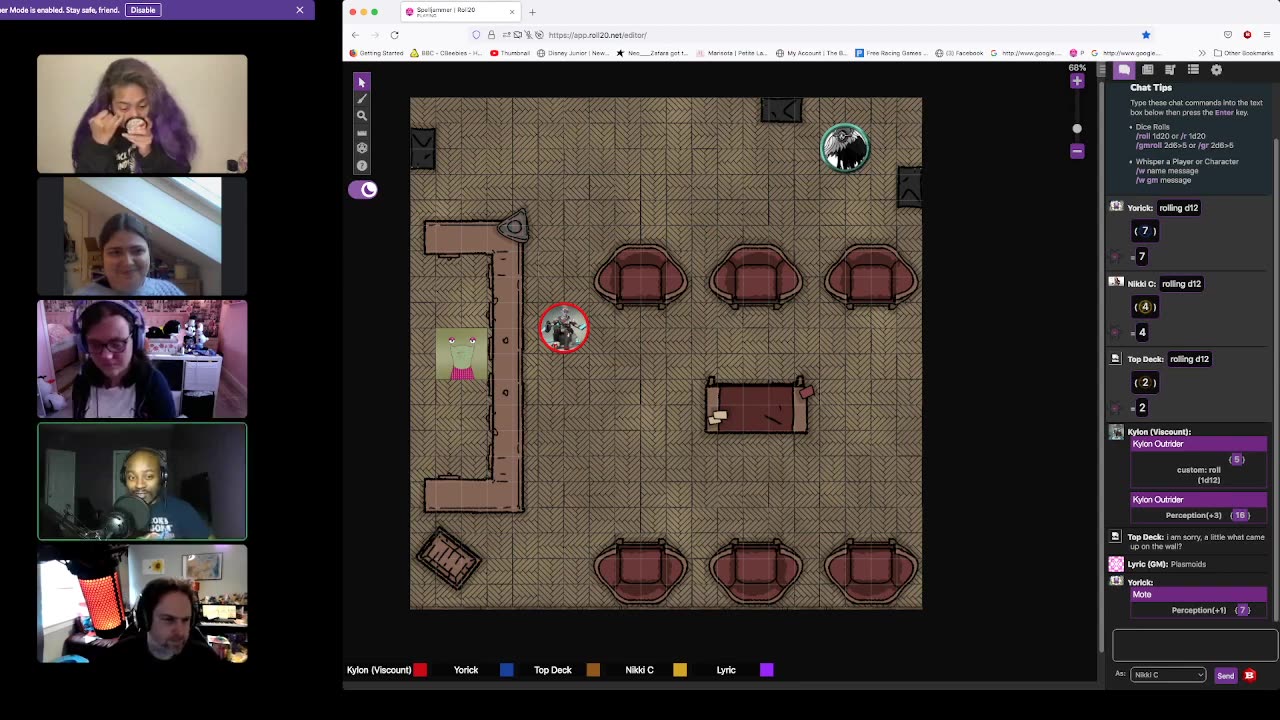The image size is (1280, 720).
Task: Click the Mote Perception(+1) roll result 7
Action: tap(1242, 610)
